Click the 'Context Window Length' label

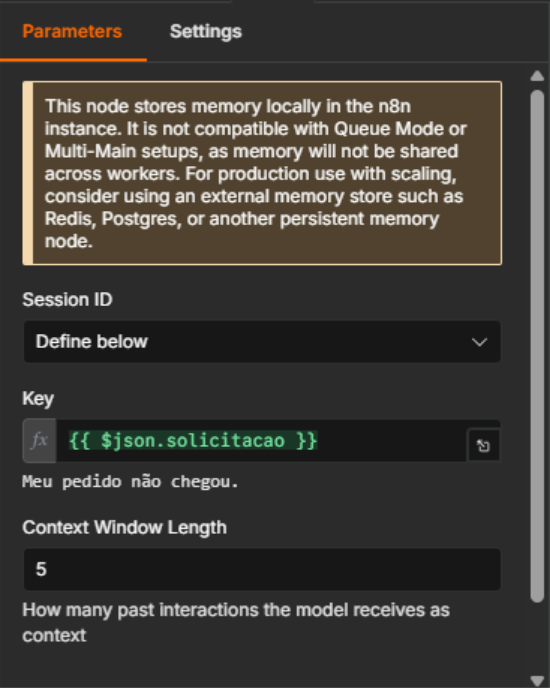(125, 527)
